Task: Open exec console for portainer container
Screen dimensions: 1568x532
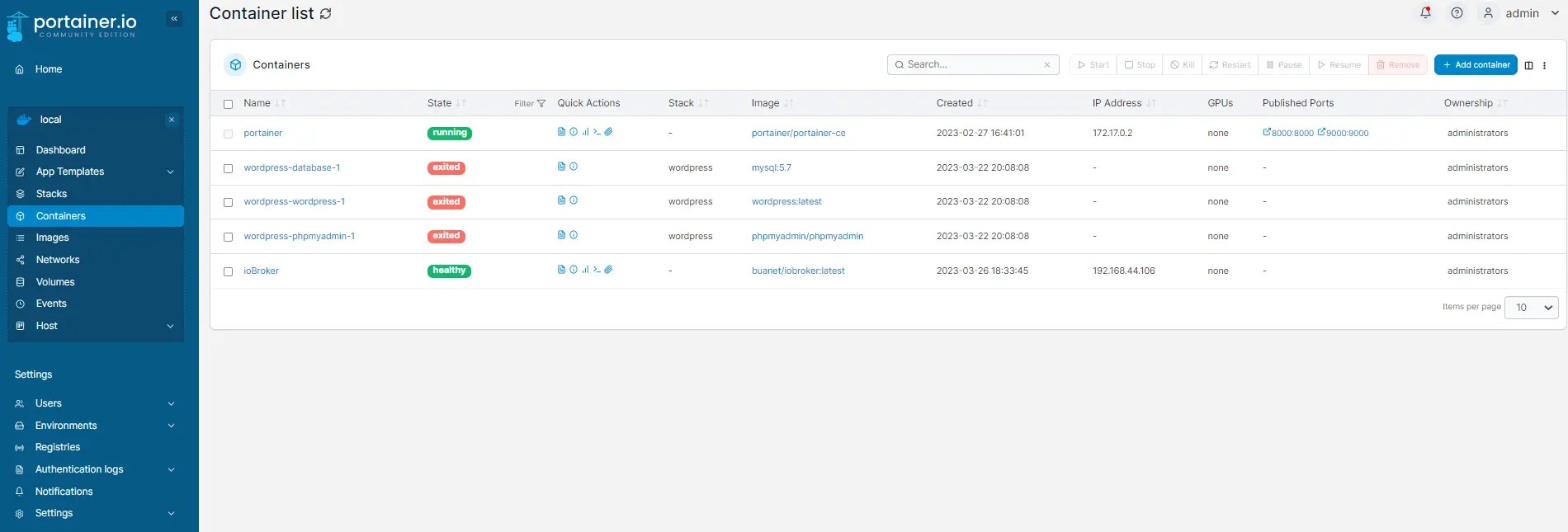Action: (597, 132)
